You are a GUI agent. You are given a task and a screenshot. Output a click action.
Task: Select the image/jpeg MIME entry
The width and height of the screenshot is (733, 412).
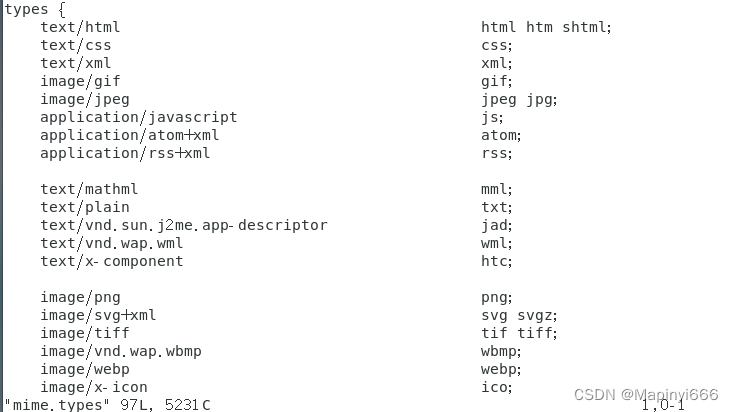[x=85, y=100]
